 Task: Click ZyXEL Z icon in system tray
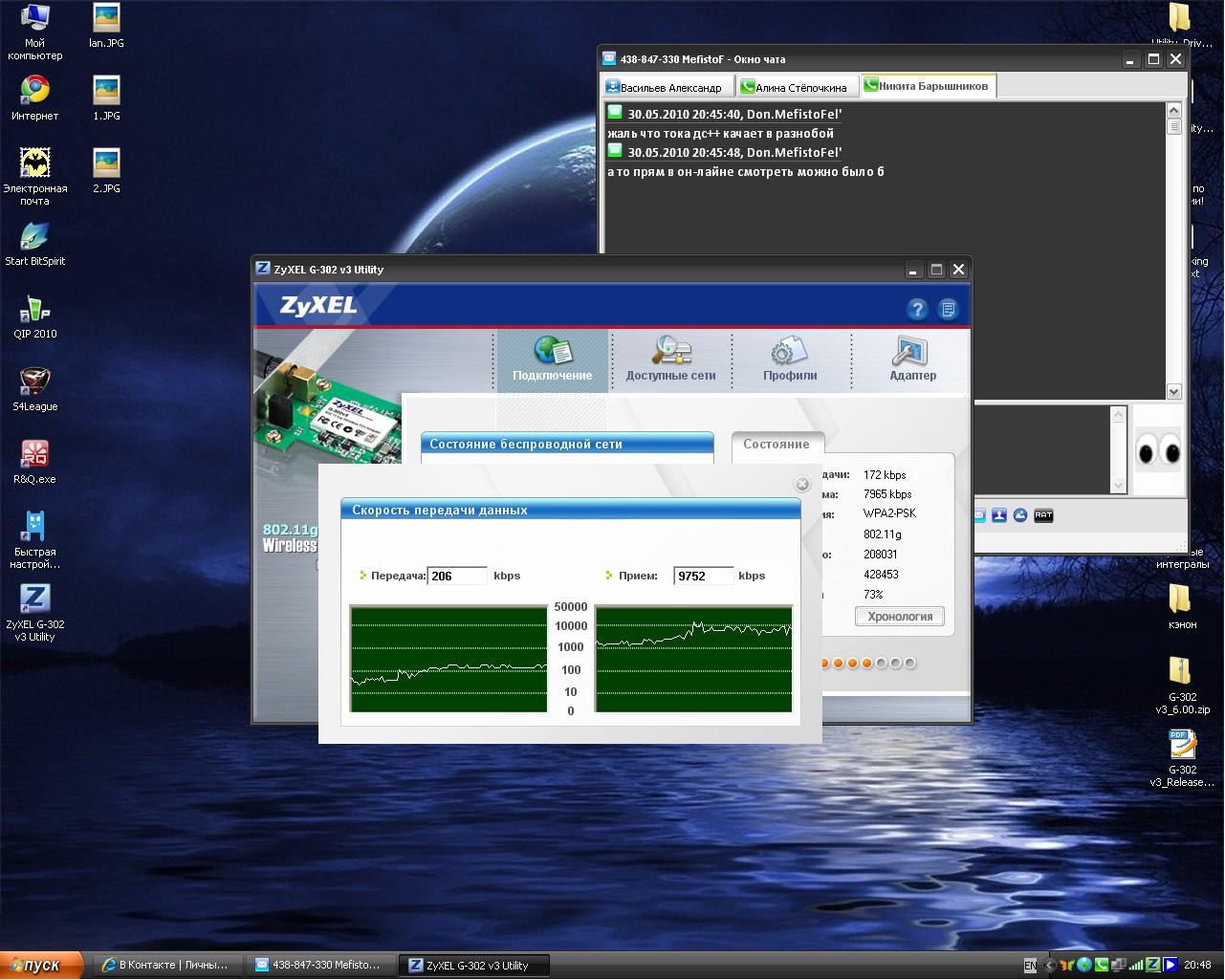click(x=1153, y=966)
